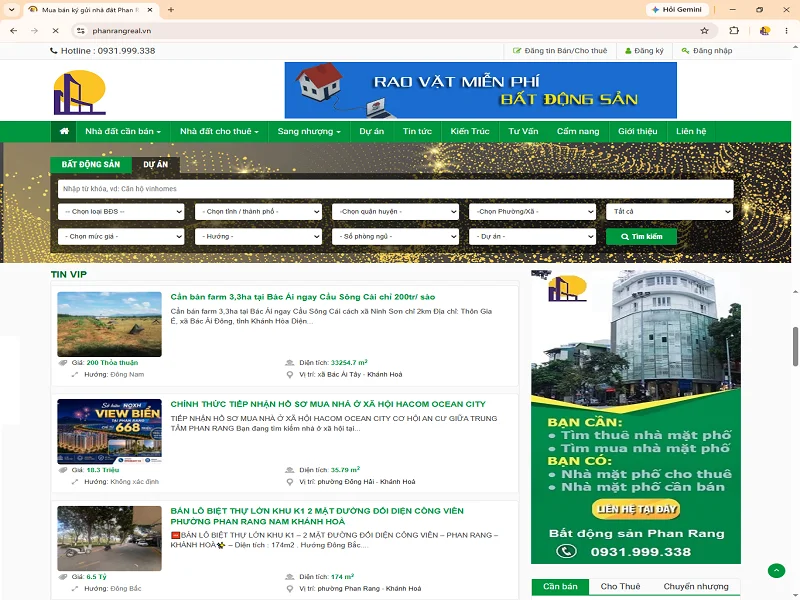The height and width of the screenshot is (600, 800).
Task: Select the DỰ ÁN search tab
Action: click(x=156, y=164)
